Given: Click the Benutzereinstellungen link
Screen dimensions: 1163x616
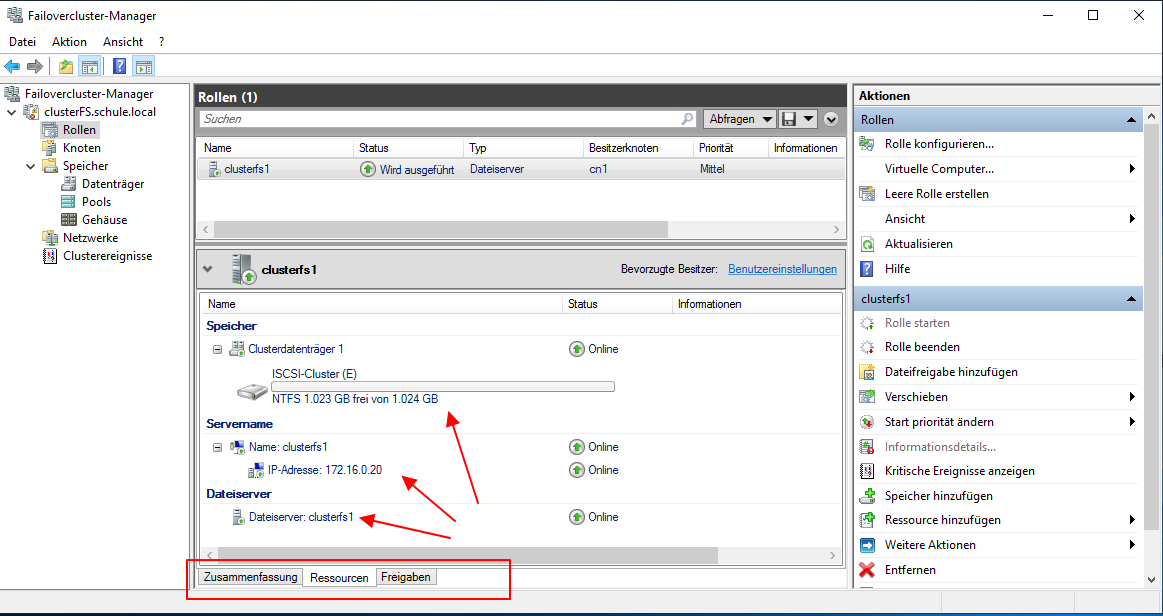Looking at the screenshot, I should [x=783, y=268].
